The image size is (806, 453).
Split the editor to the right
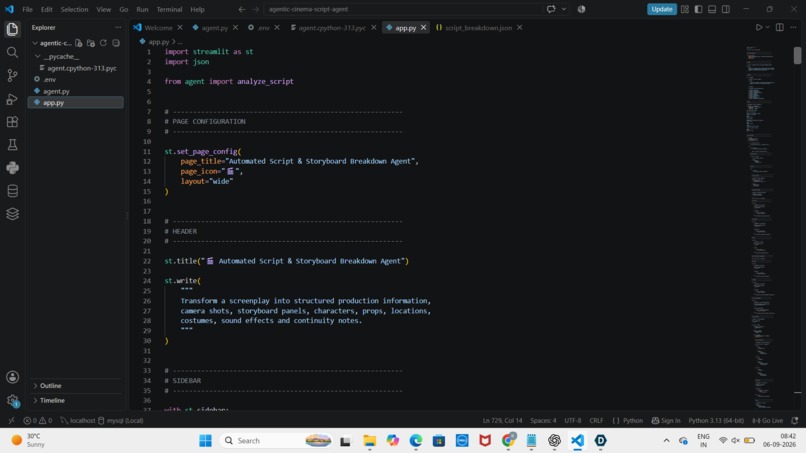point(780,27)
